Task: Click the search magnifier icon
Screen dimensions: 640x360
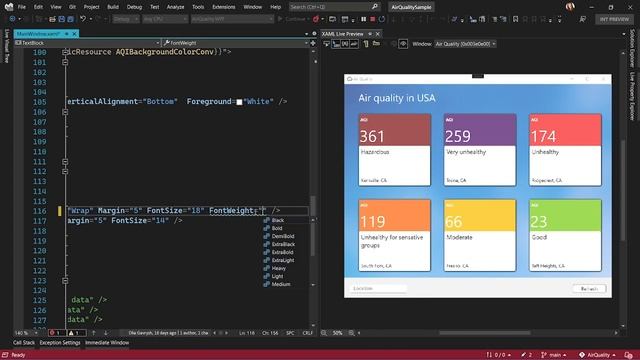Action: point(375,7)
